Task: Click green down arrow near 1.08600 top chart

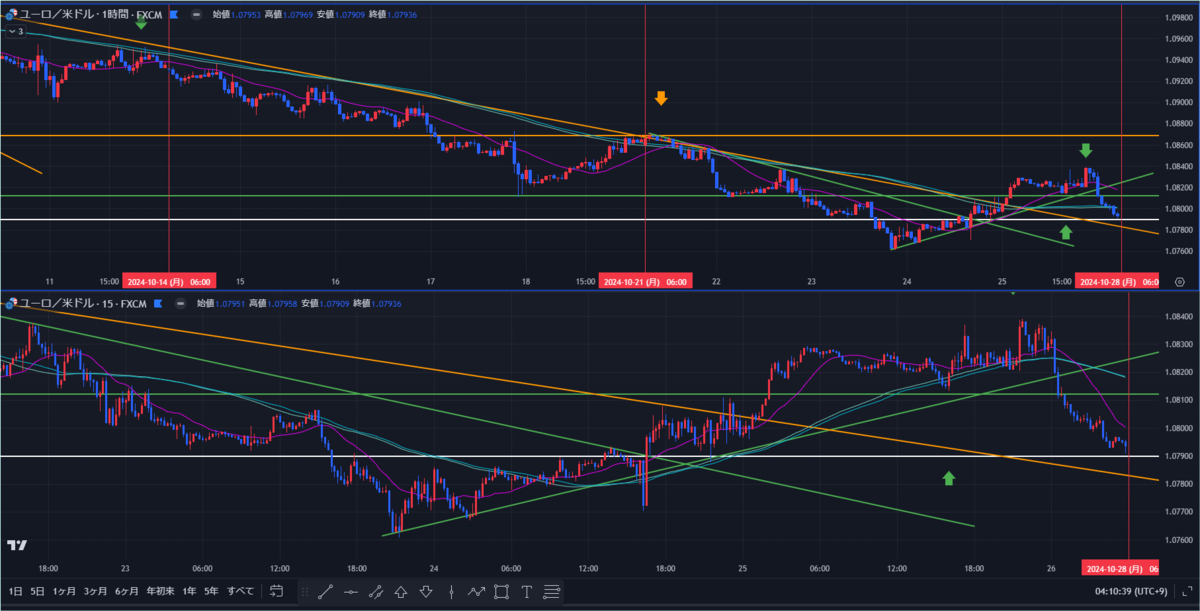Action: tap(1086, 150)
